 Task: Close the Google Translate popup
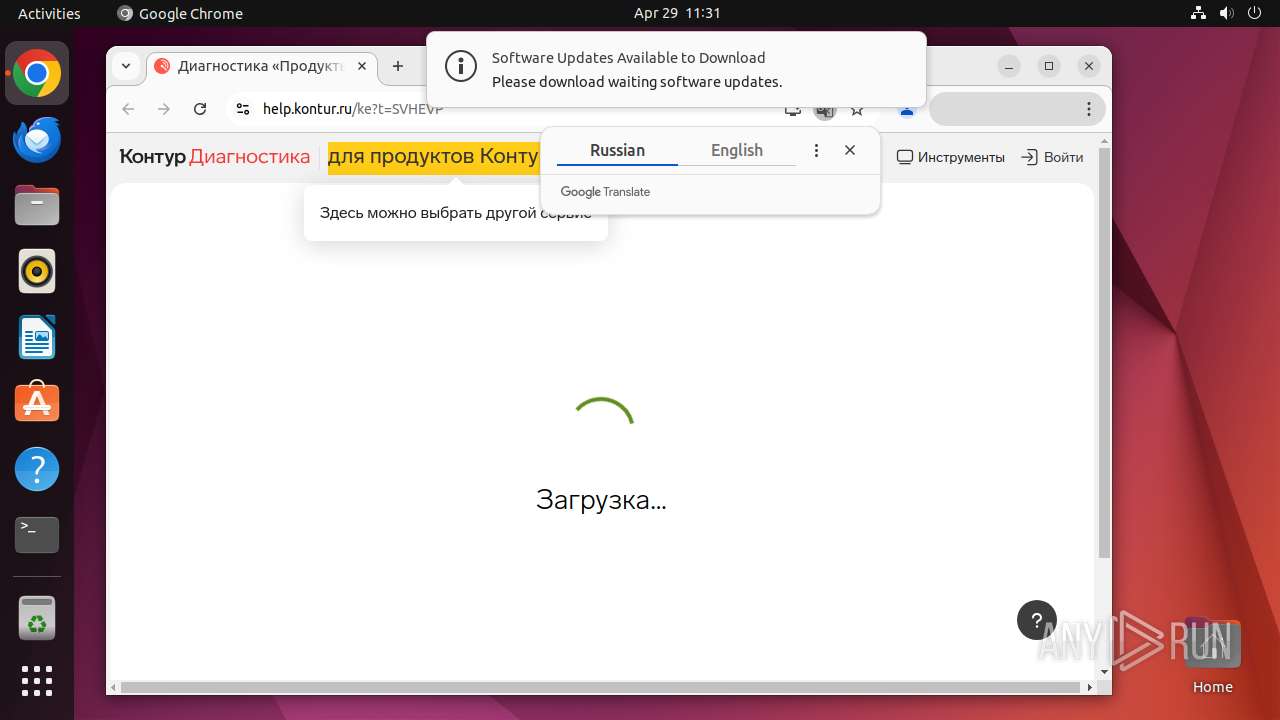pos(850,150)
